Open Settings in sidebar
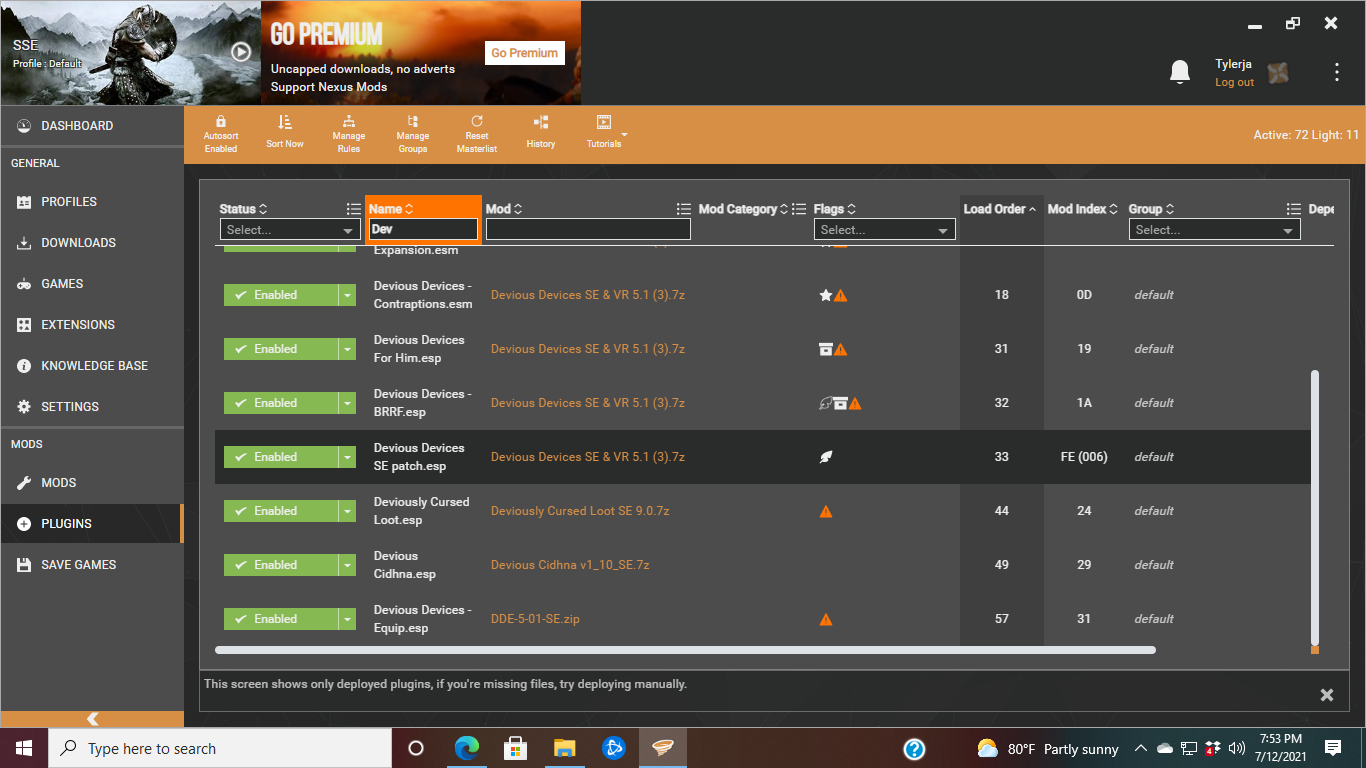Screen dimensions: 1366x768 pyautogui.click(x=92, y=407)
